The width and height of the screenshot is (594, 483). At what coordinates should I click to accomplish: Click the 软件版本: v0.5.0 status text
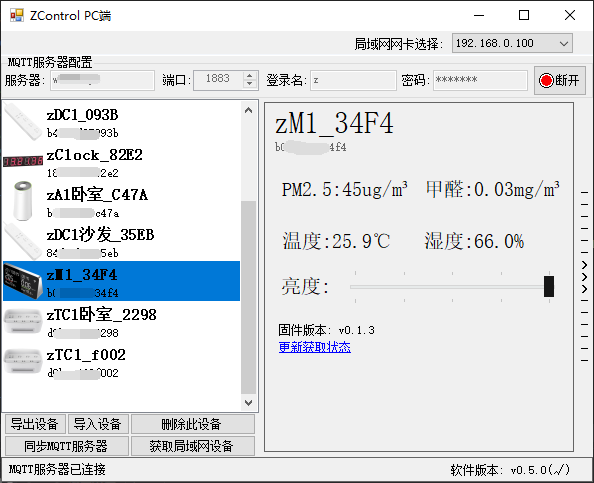click(510, 470)
